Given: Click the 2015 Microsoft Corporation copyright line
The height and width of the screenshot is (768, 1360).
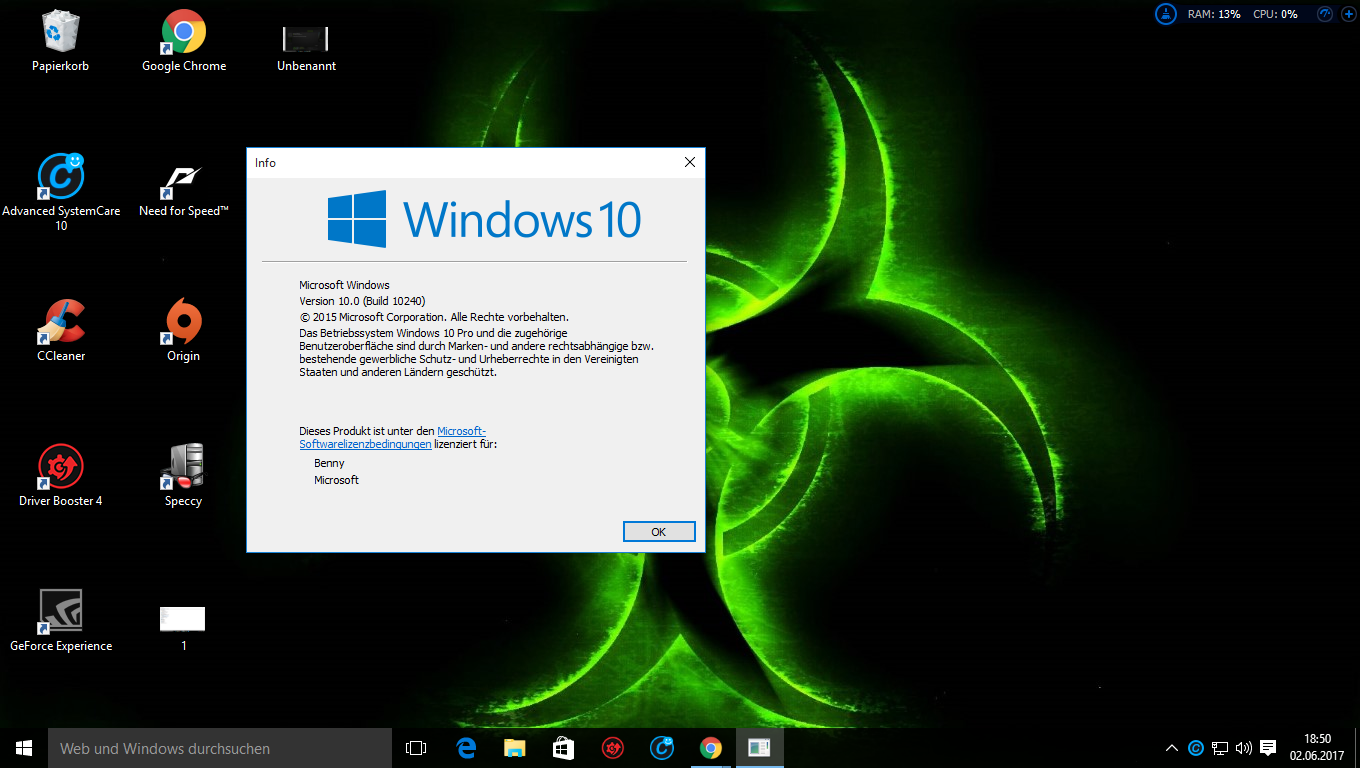Looking at the screenshot, I should (x=434, y=317).
